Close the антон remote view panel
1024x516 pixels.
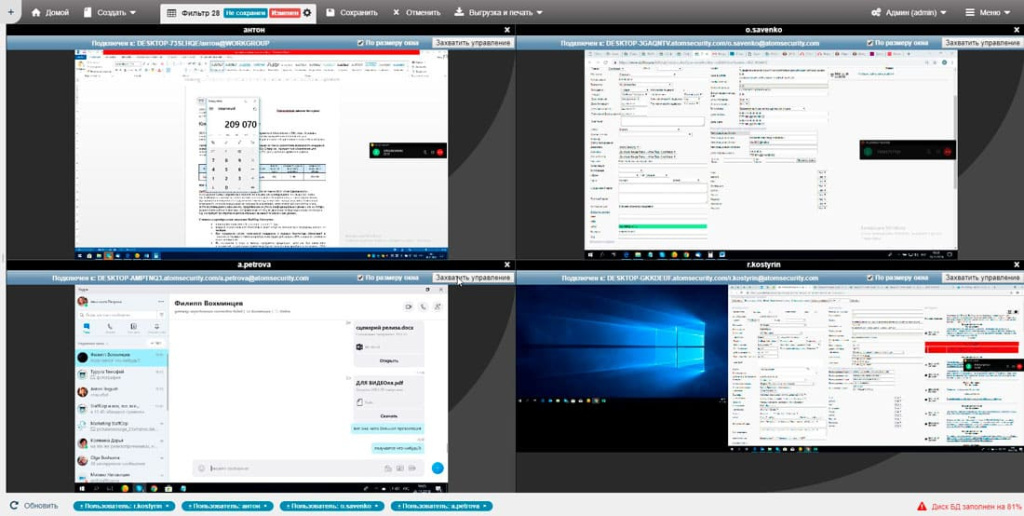(x=507, y=31)
